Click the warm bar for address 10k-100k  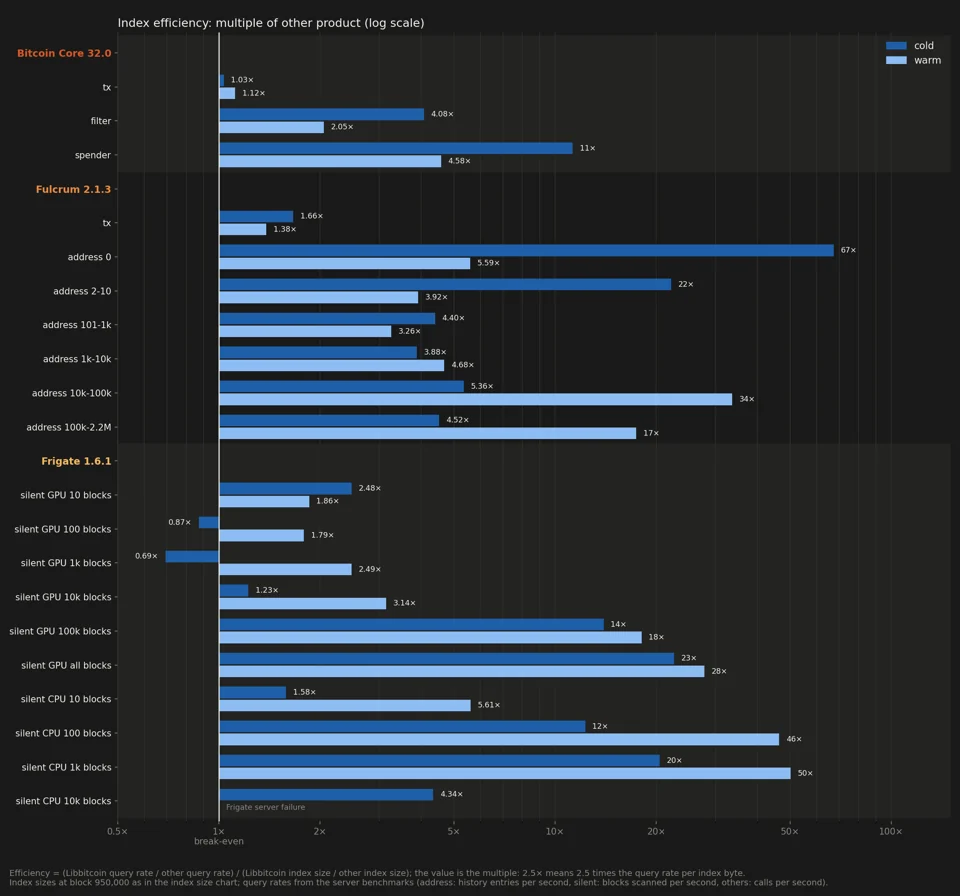click(x=476, y=399)
